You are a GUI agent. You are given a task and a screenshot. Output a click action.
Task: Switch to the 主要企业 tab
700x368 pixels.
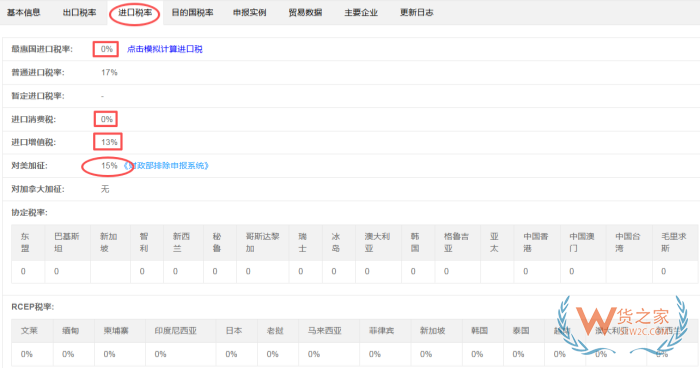[x=361, y=13]
